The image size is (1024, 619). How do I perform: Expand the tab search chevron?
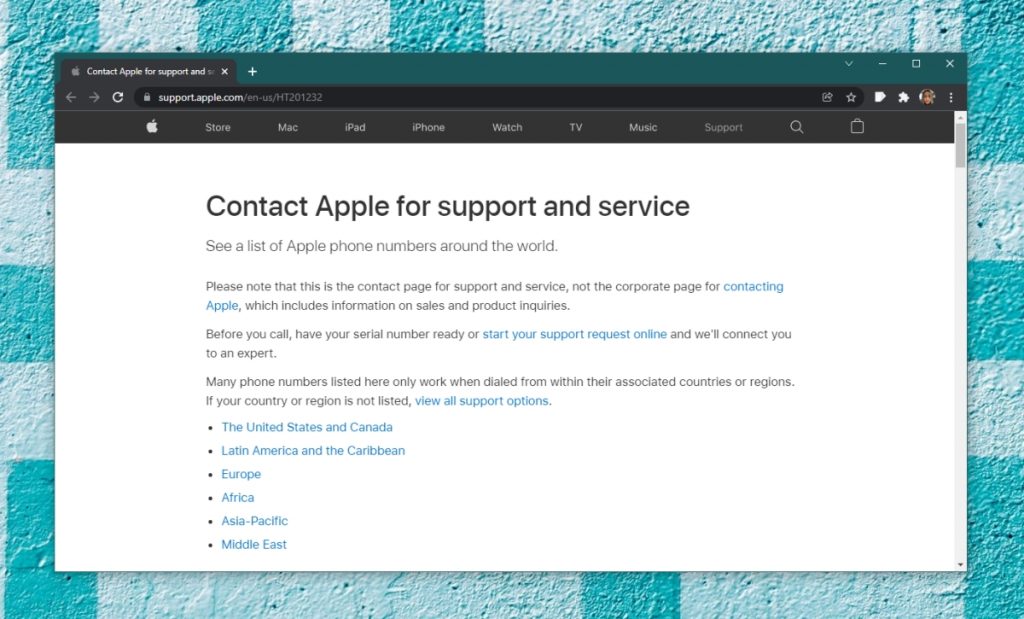(849, 64)
